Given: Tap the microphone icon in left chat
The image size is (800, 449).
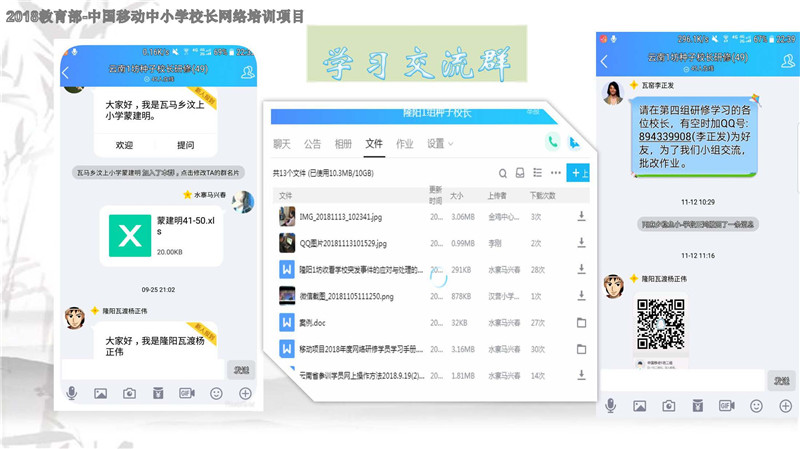Looking at the screenshot, I should 72,393.
